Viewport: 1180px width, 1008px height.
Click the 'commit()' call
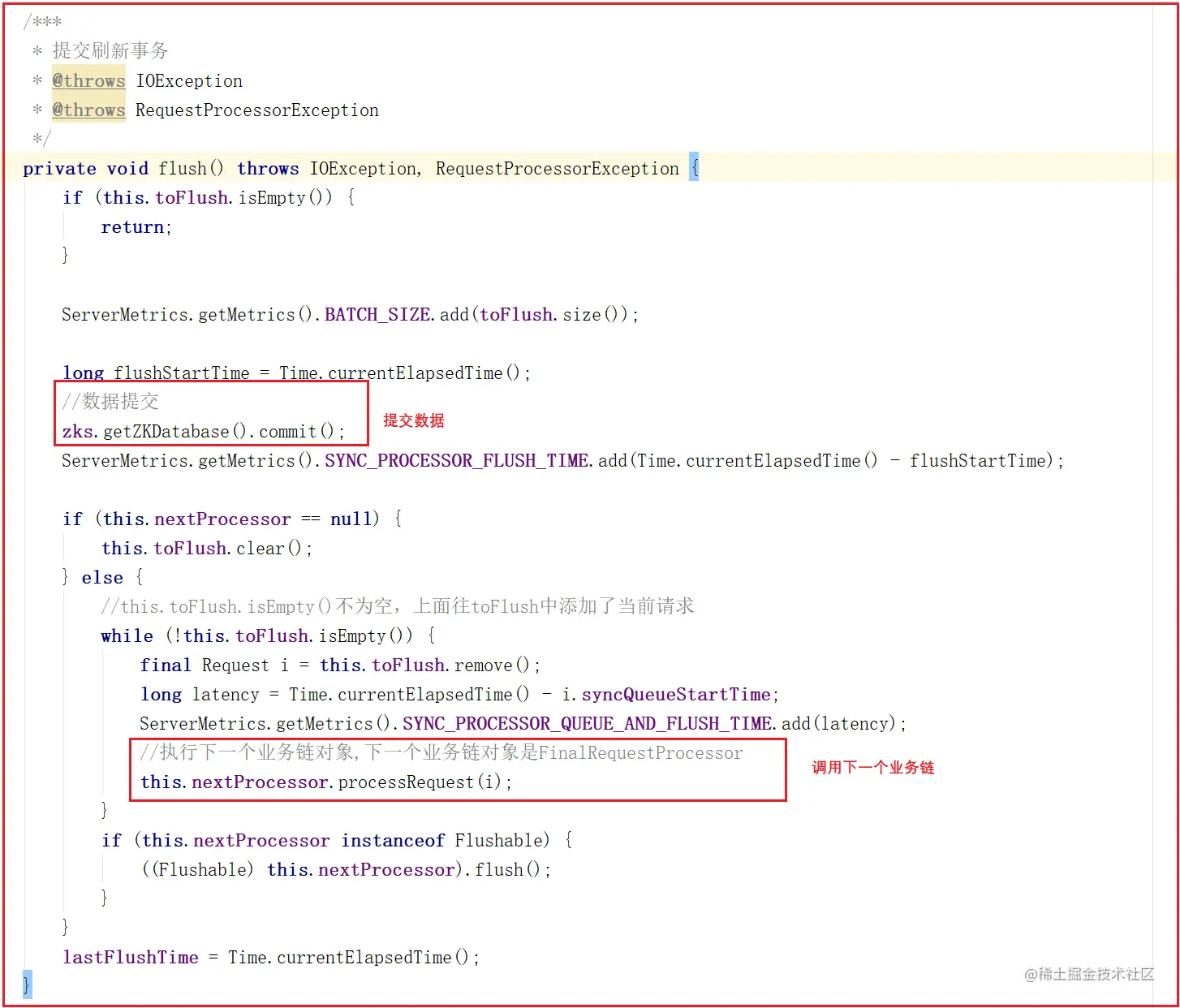(296, 432)
